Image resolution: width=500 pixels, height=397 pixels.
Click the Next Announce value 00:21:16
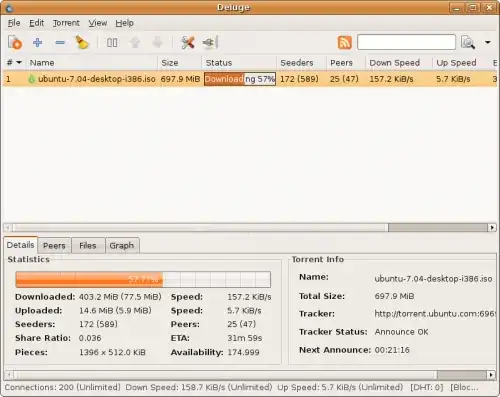(392, 350)
